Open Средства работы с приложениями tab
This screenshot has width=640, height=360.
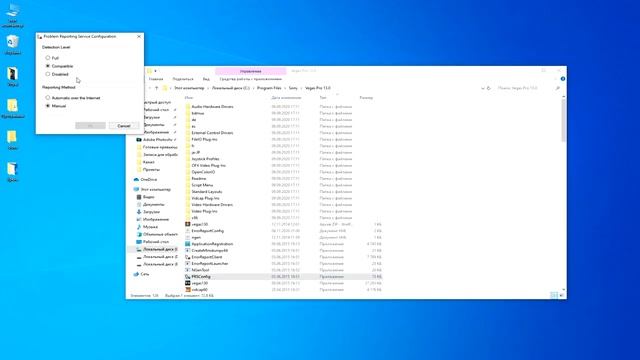tap(251, 79)
